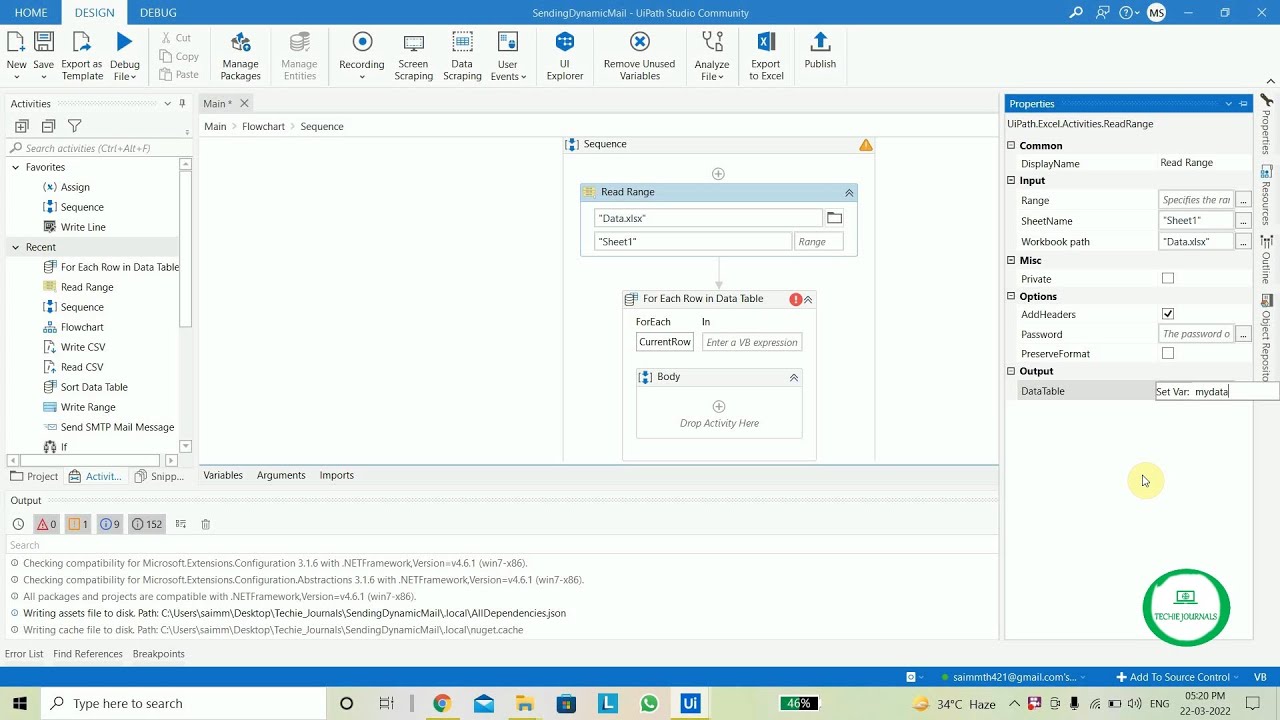
Task: Click the VB expression field in For Each
Action: (x=752, y=342)
